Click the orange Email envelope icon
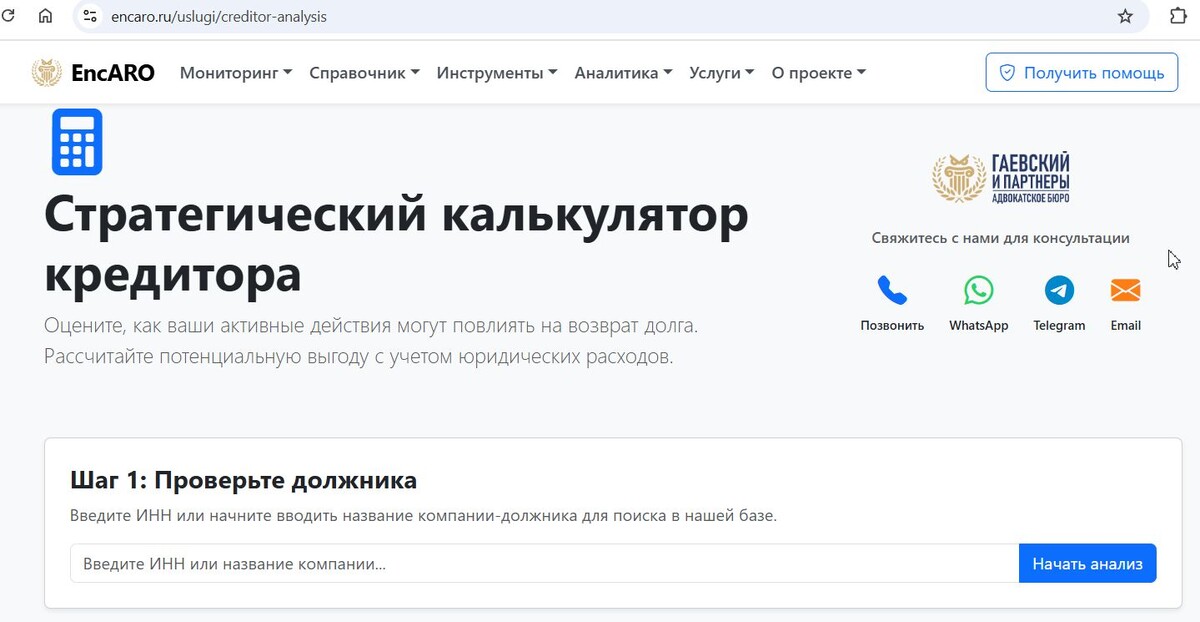Viewport: 1200px width, 622px height. 1125,292
